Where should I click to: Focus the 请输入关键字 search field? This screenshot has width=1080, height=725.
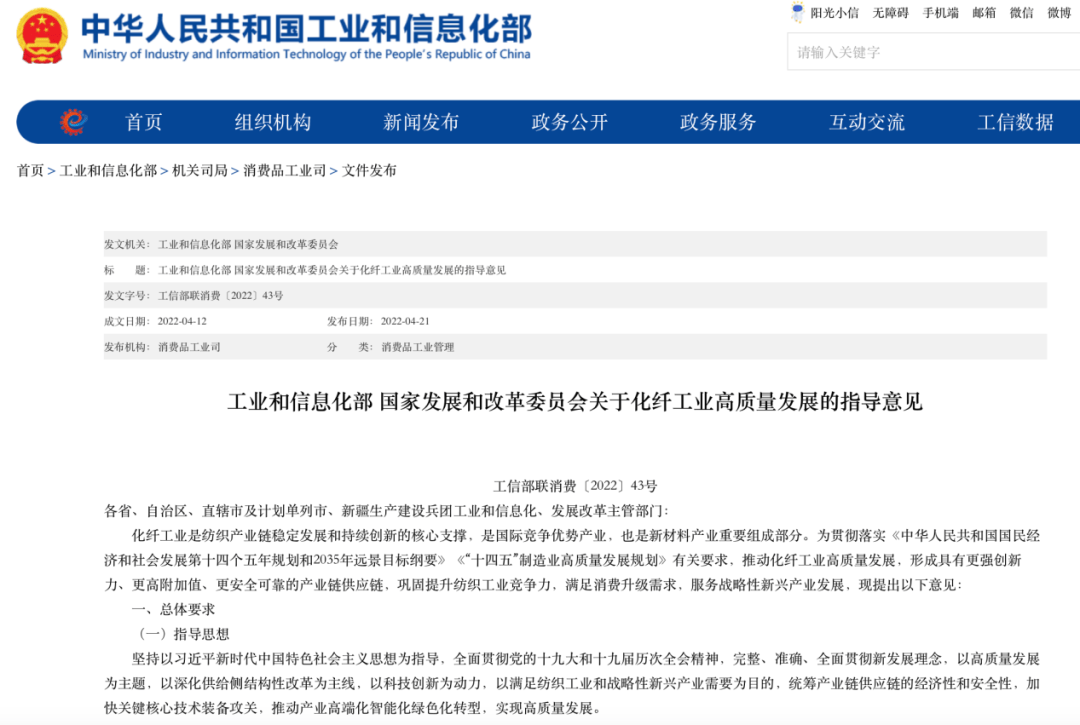[933, 52]
